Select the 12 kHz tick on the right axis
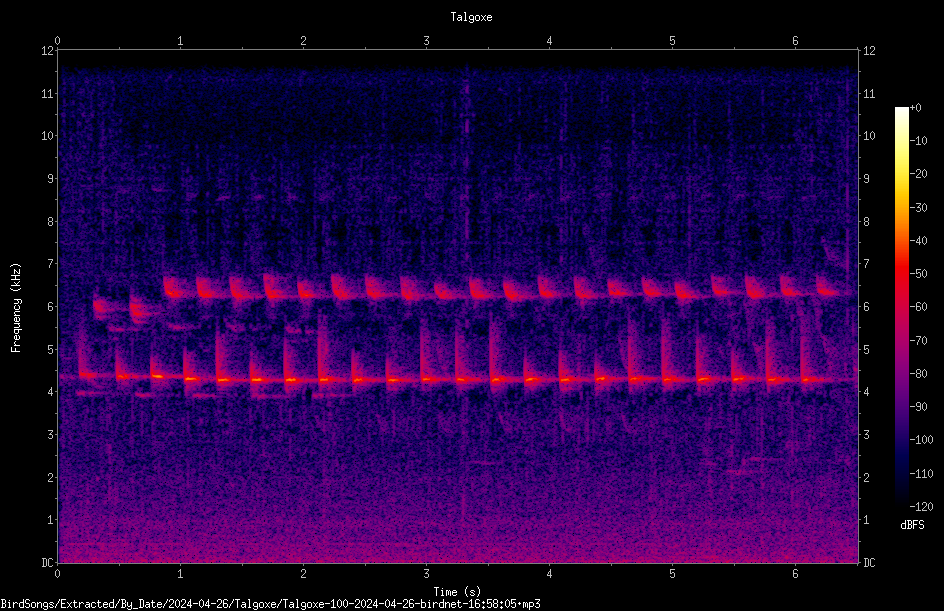This screenshot has width=944, height=611. tap(869, 51)
